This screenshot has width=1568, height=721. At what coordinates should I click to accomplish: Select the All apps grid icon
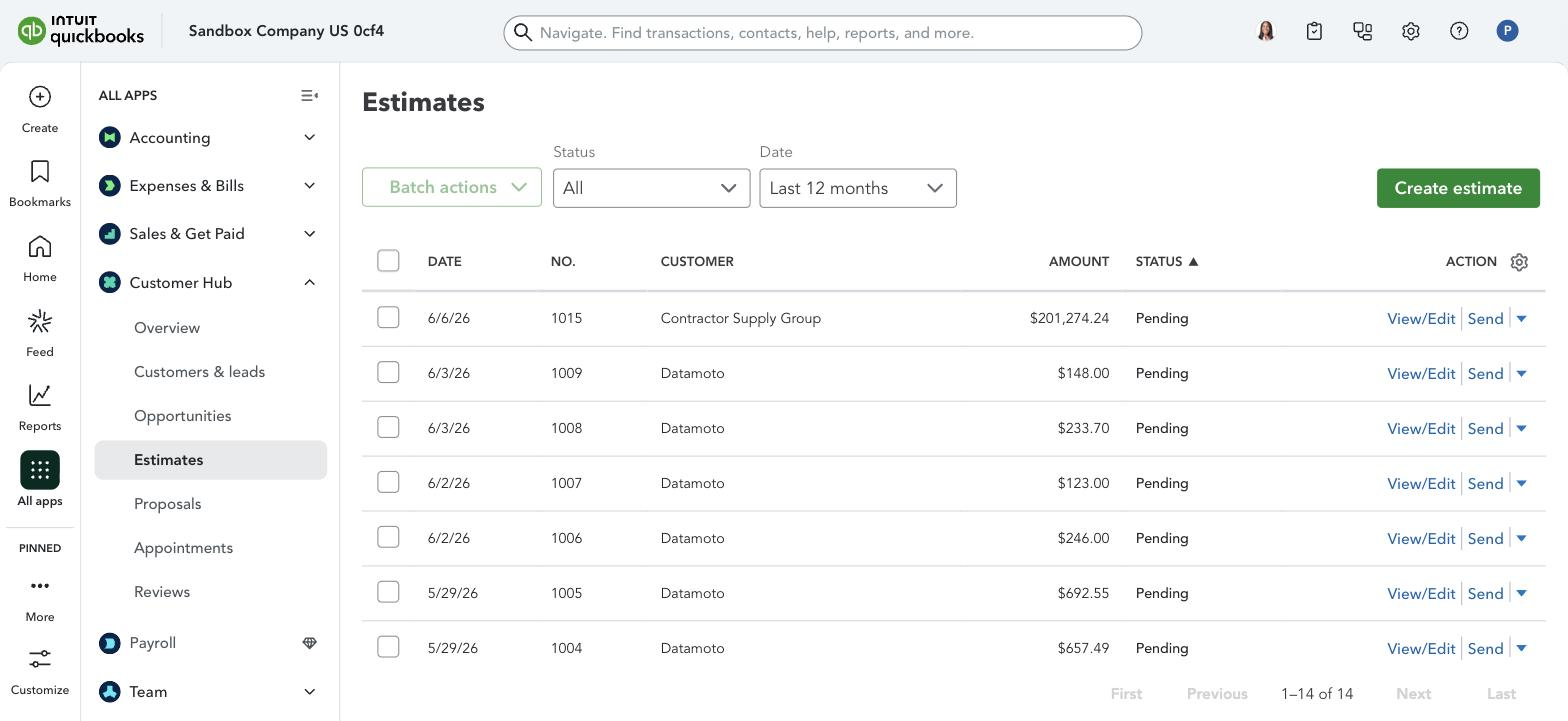click(40, 470)
